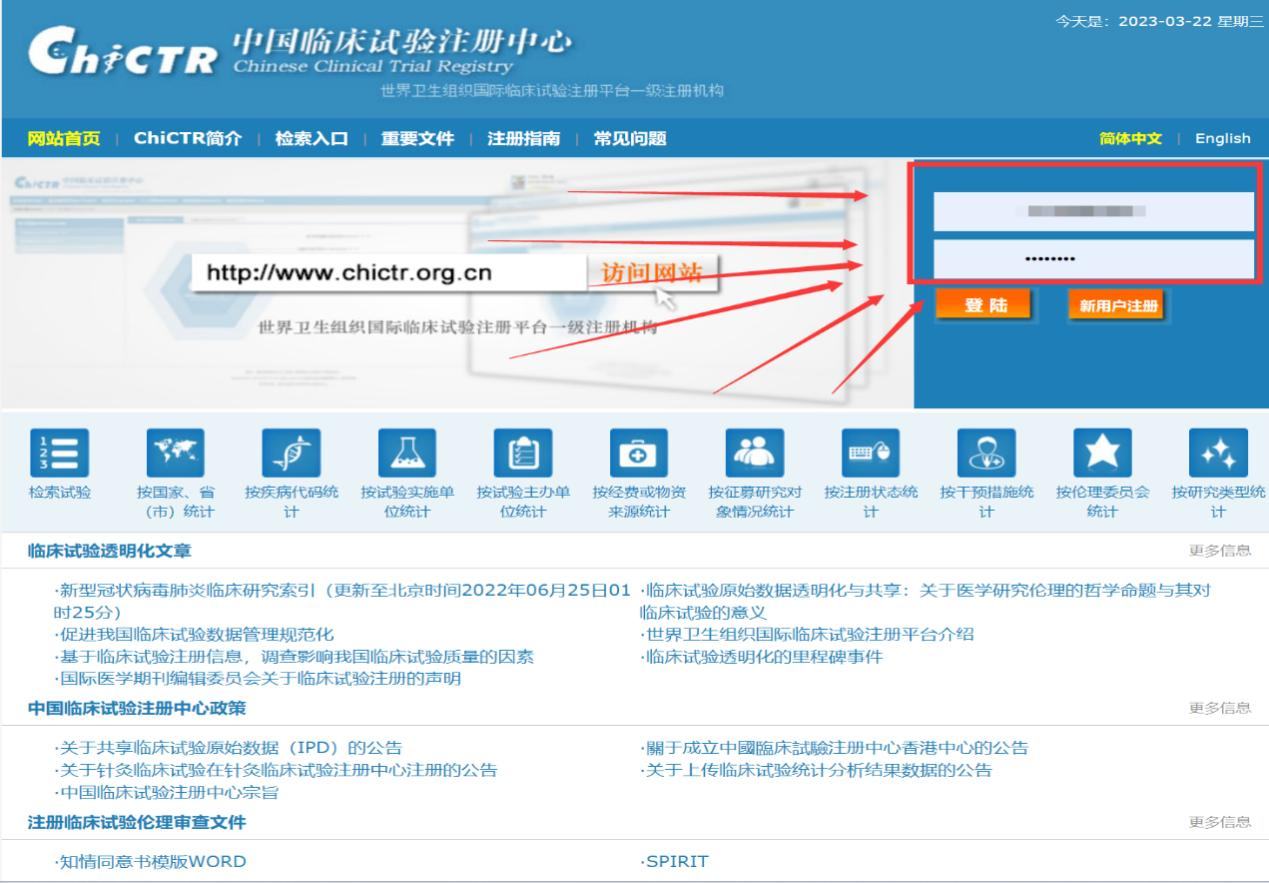Image resolution: width=1269 pixels, height=883 pixels.
Task: Click the username input field
Action: [x=1093, y=212]
